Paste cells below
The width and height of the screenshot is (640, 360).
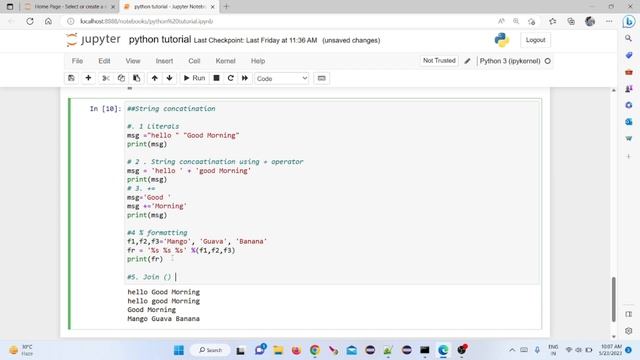click(x=137, y=78)
